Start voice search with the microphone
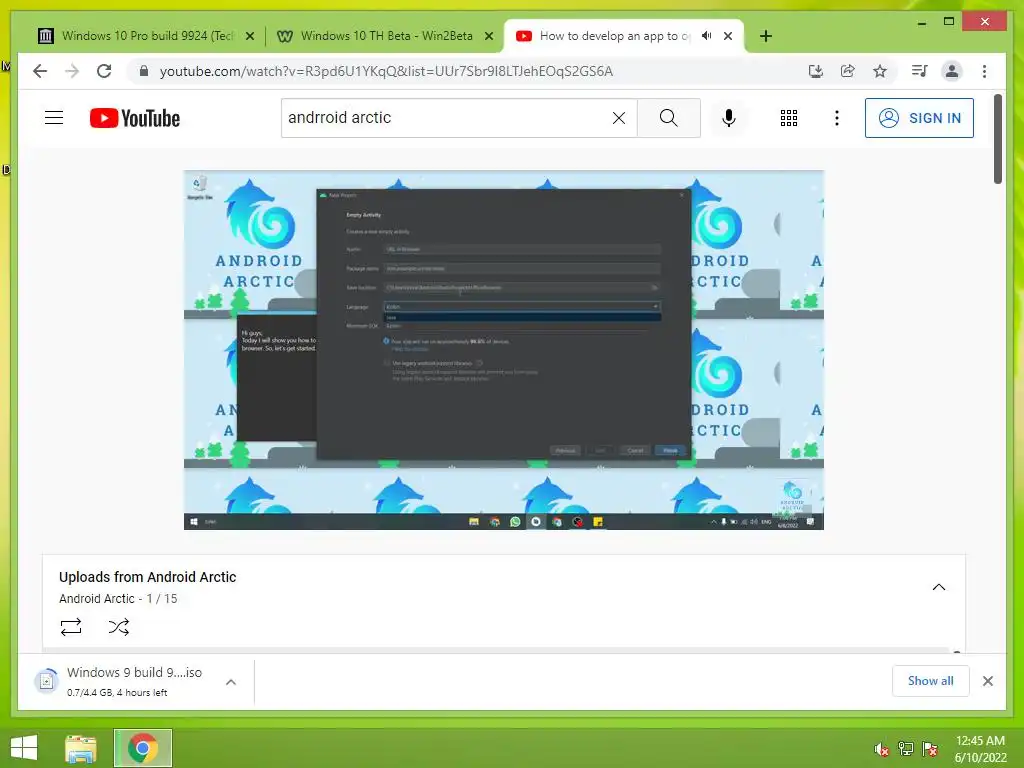This screenshot has width=1024, height=768. coord(729,118)
